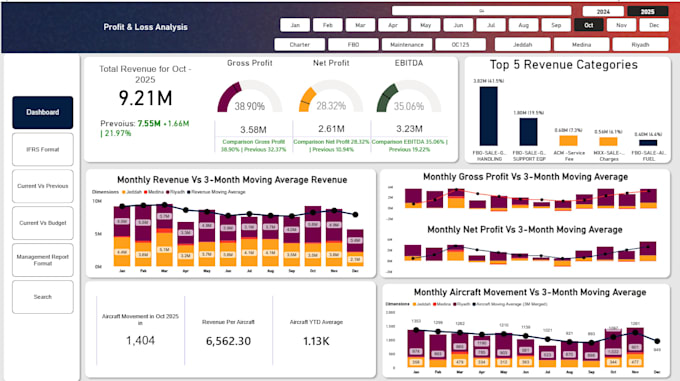The width and height of the screenshot is (680, 381).
Task: Click the 1.13K aircraft YTD average value
Action: [x=316, y=342]
